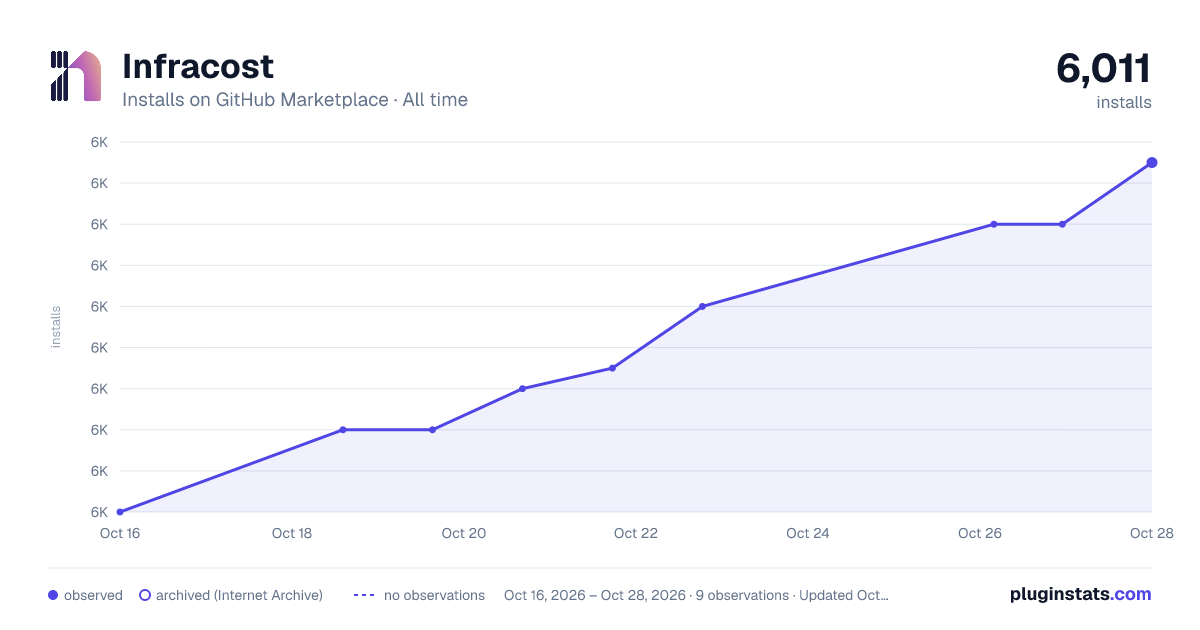Click the dashed 'no observations' legend line
The height and width of the screenshot is (630, 1200).
(x=364, y=595)
